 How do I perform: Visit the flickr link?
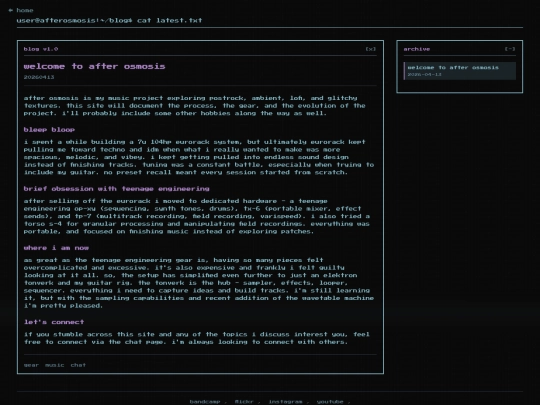[244, 402]
